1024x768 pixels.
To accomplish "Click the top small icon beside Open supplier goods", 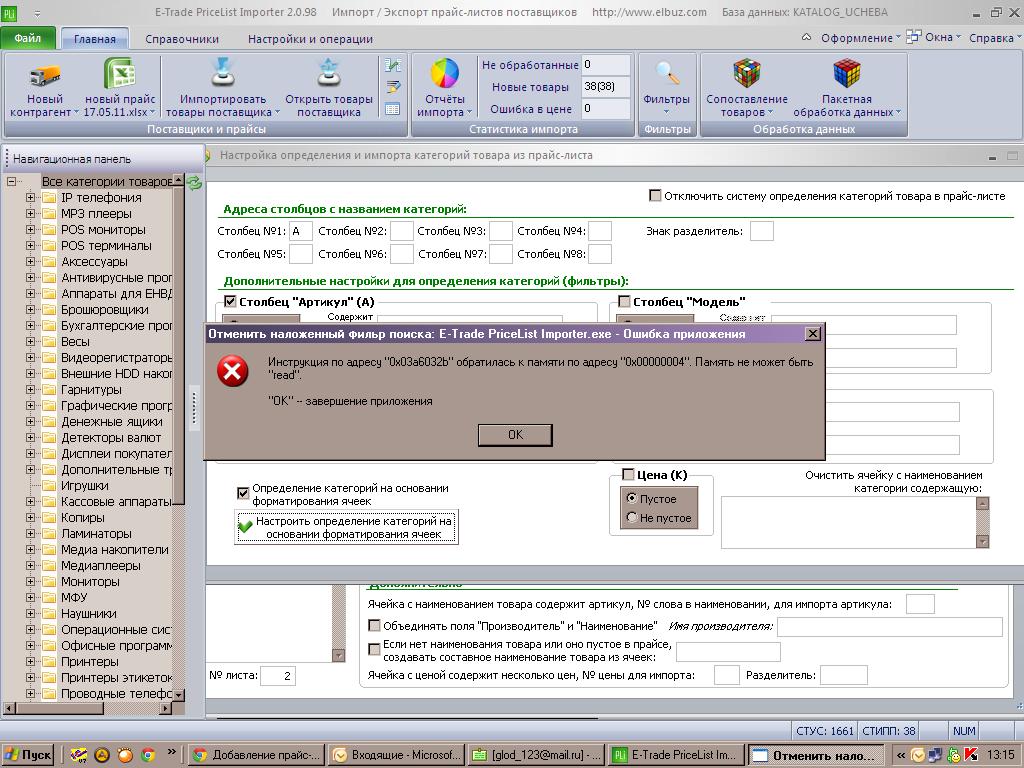I will tap(392, 65).
